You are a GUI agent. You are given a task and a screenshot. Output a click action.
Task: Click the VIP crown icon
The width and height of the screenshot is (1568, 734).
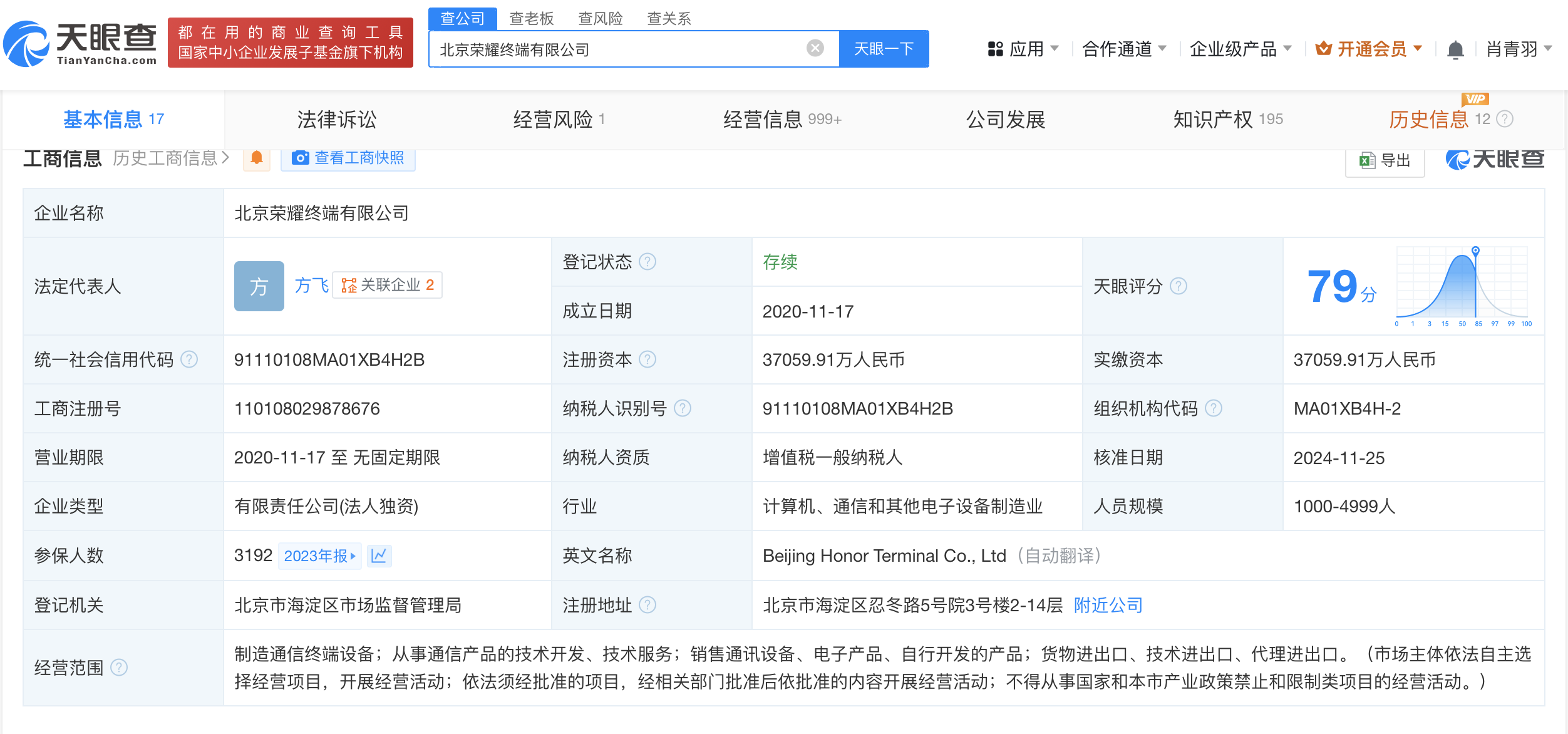[x=1323, y=48]
